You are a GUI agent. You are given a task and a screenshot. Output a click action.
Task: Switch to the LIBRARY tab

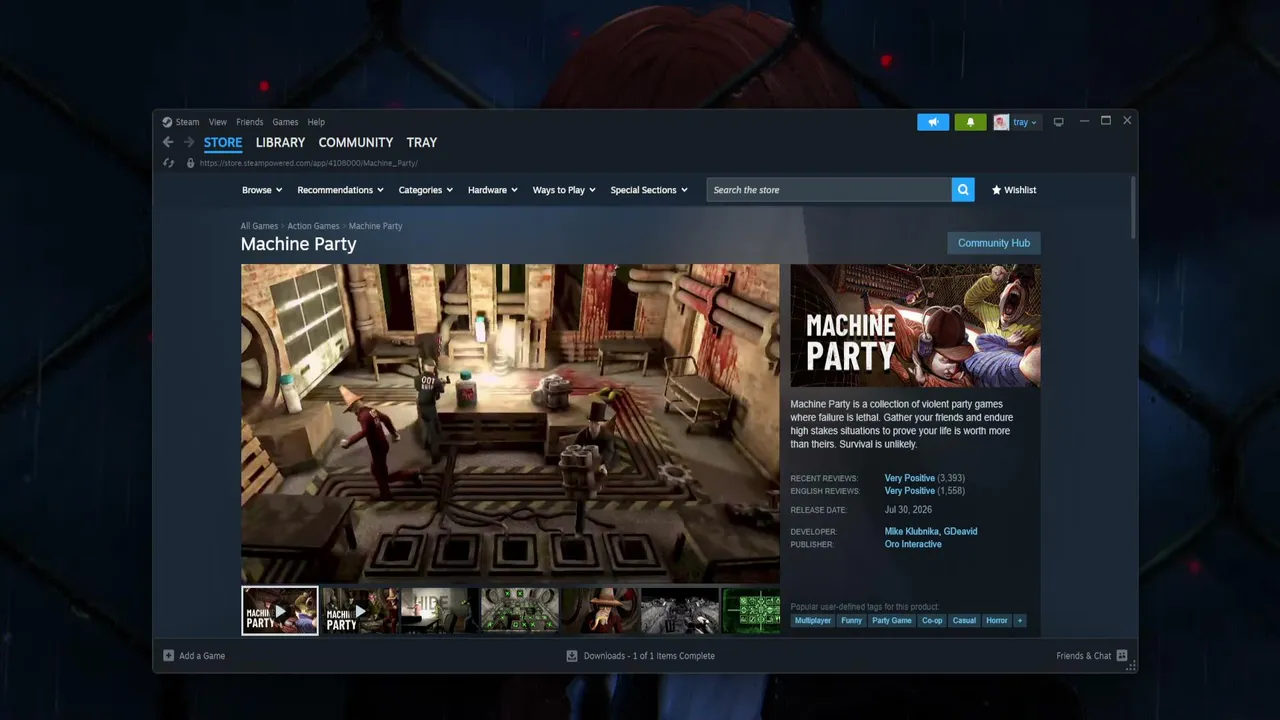click(x=280, y=143)
